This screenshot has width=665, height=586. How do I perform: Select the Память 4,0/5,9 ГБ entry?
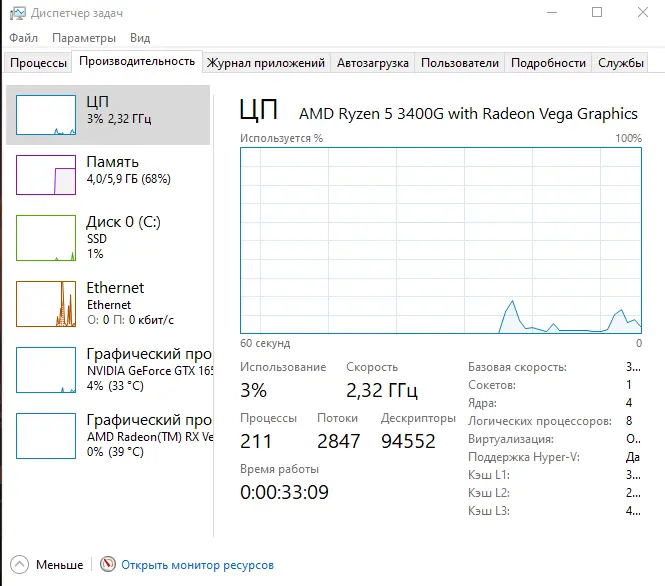click(x=108, y=175)
